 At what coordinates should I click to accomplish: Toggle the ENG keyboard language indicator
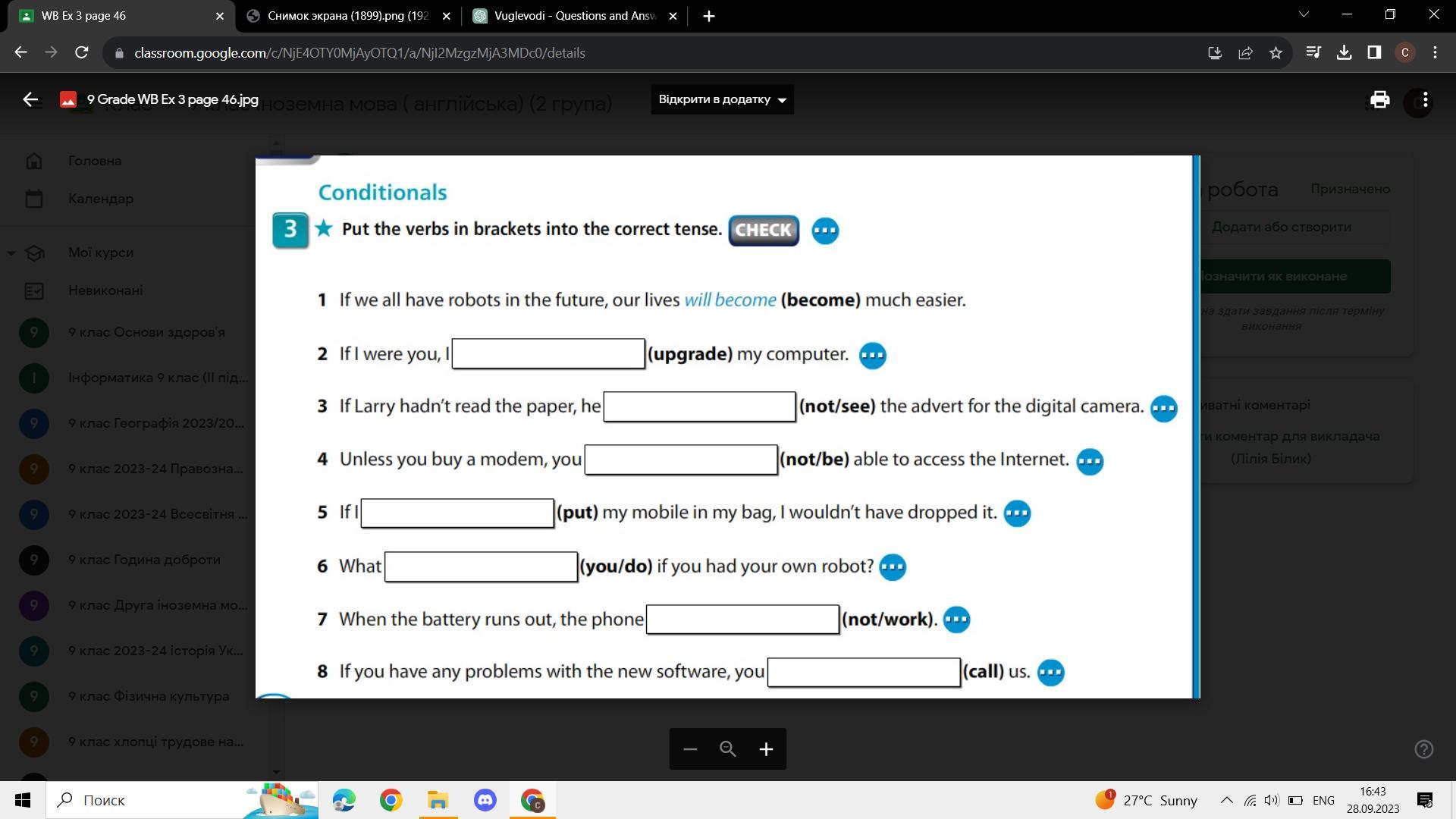pyautogui.click(x=1323, y=800)
